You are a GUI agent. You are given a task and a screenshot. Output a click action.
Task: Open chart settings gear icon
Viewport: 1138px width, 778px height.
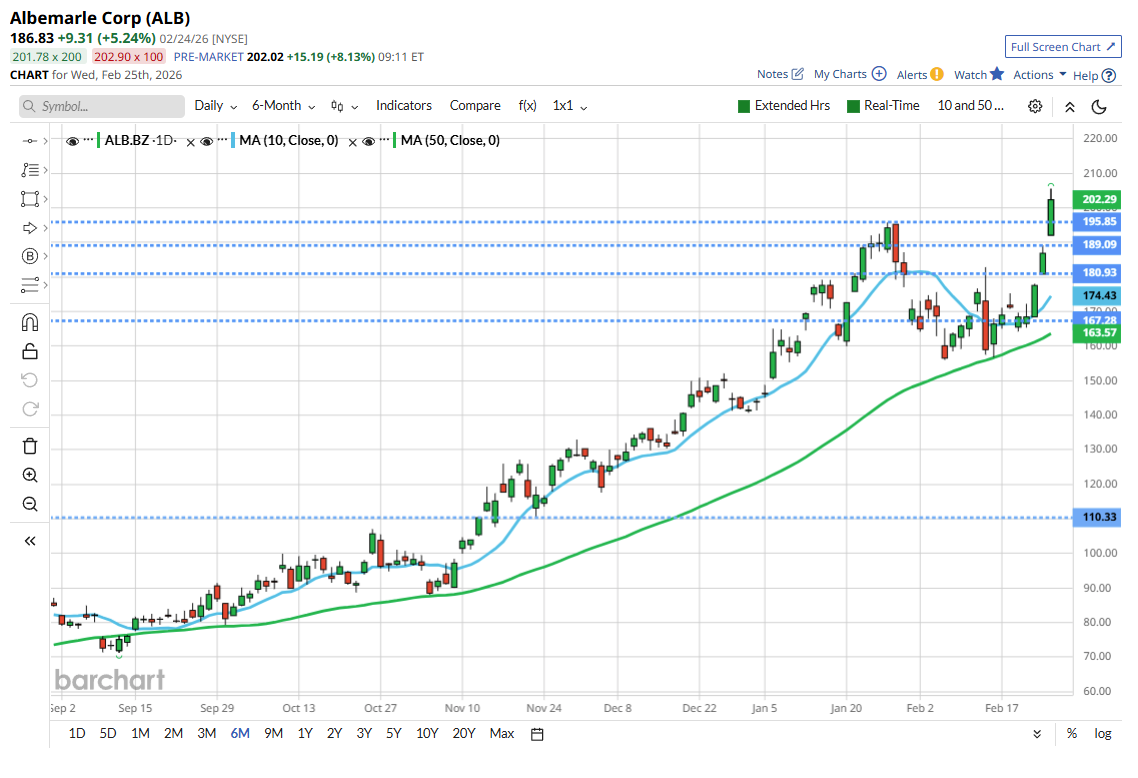tap(1035, 106)
